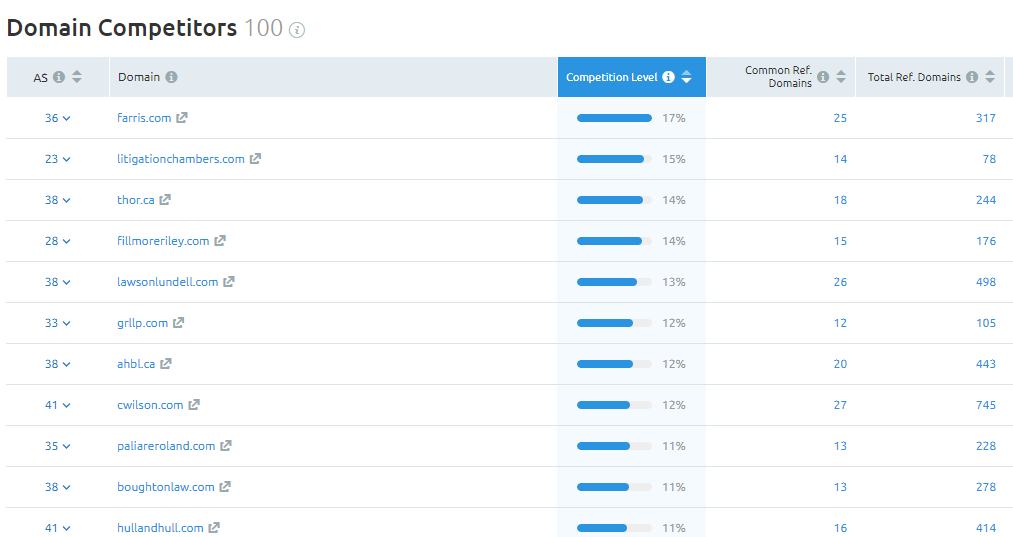Viewport: 1013px width, 537px height.
Task: Click info icon beside Domain Competitors title
Action: coord(297,30)
